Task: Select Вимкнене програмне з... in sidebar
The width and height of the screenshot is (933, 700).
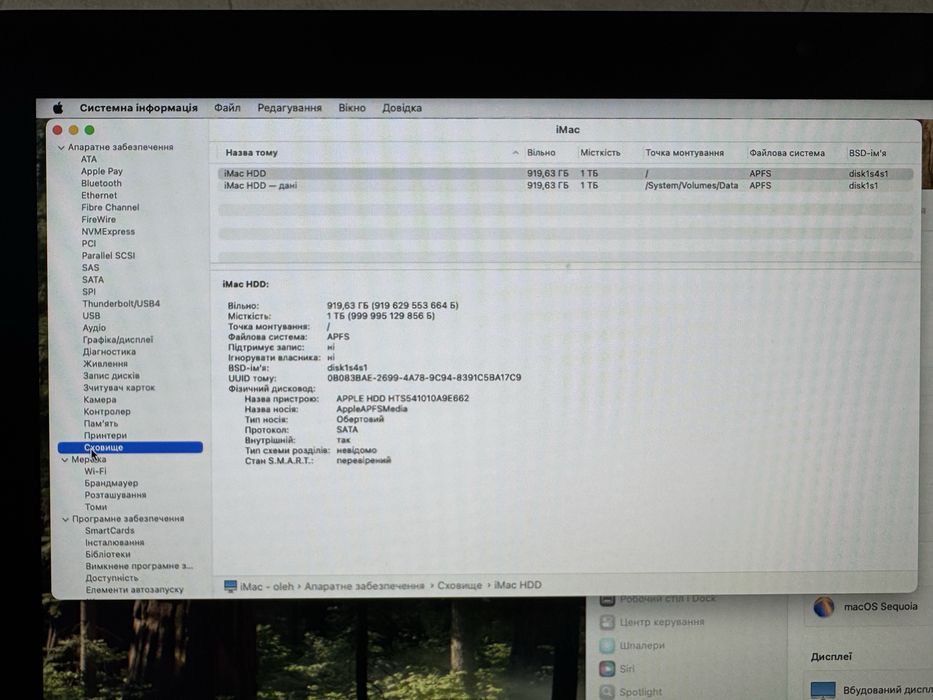Action: point(139,566)
